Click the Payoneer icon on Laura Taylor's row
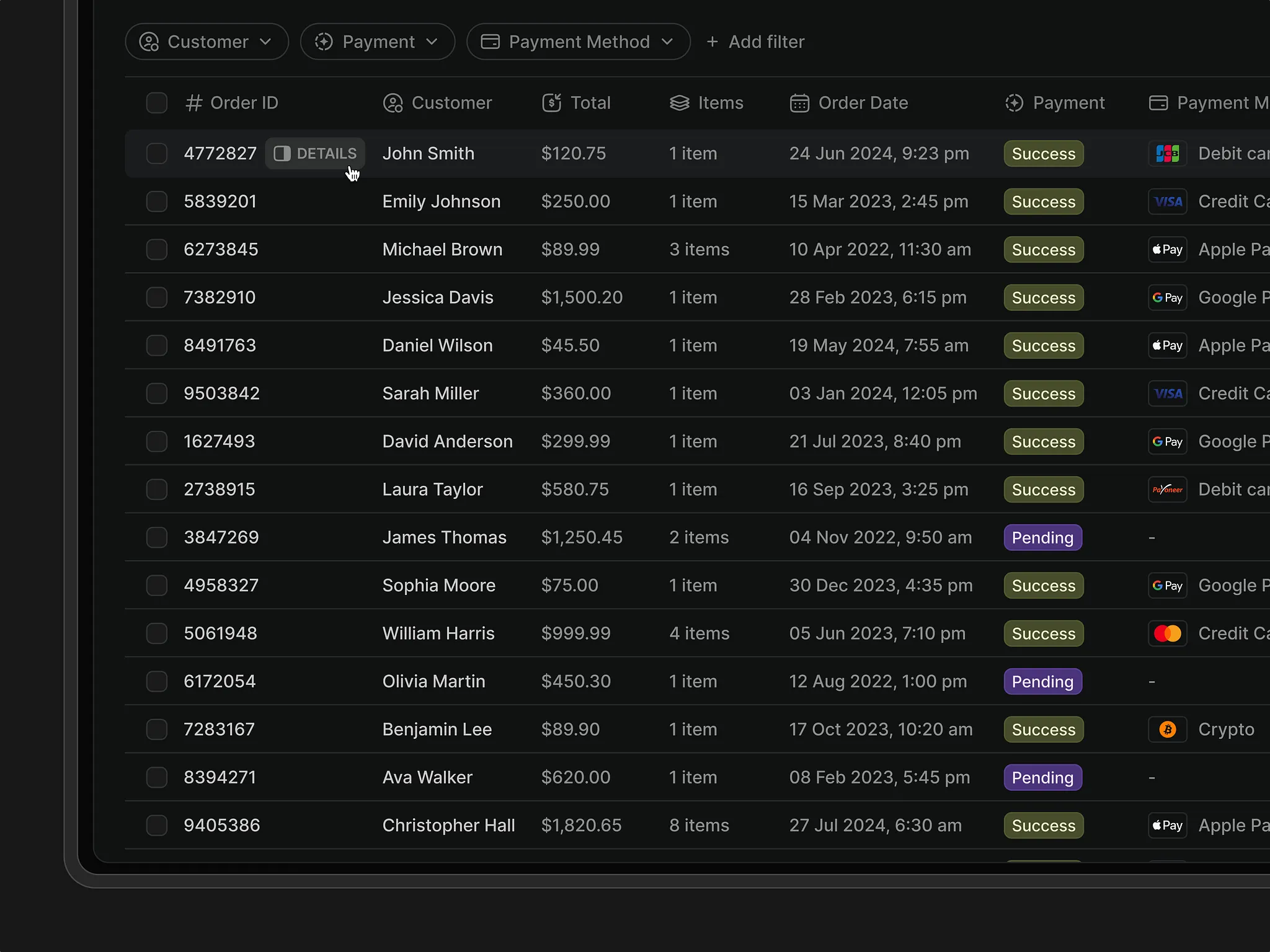This screenshot has height=952, width=1270. click(x=1168, y=489)
